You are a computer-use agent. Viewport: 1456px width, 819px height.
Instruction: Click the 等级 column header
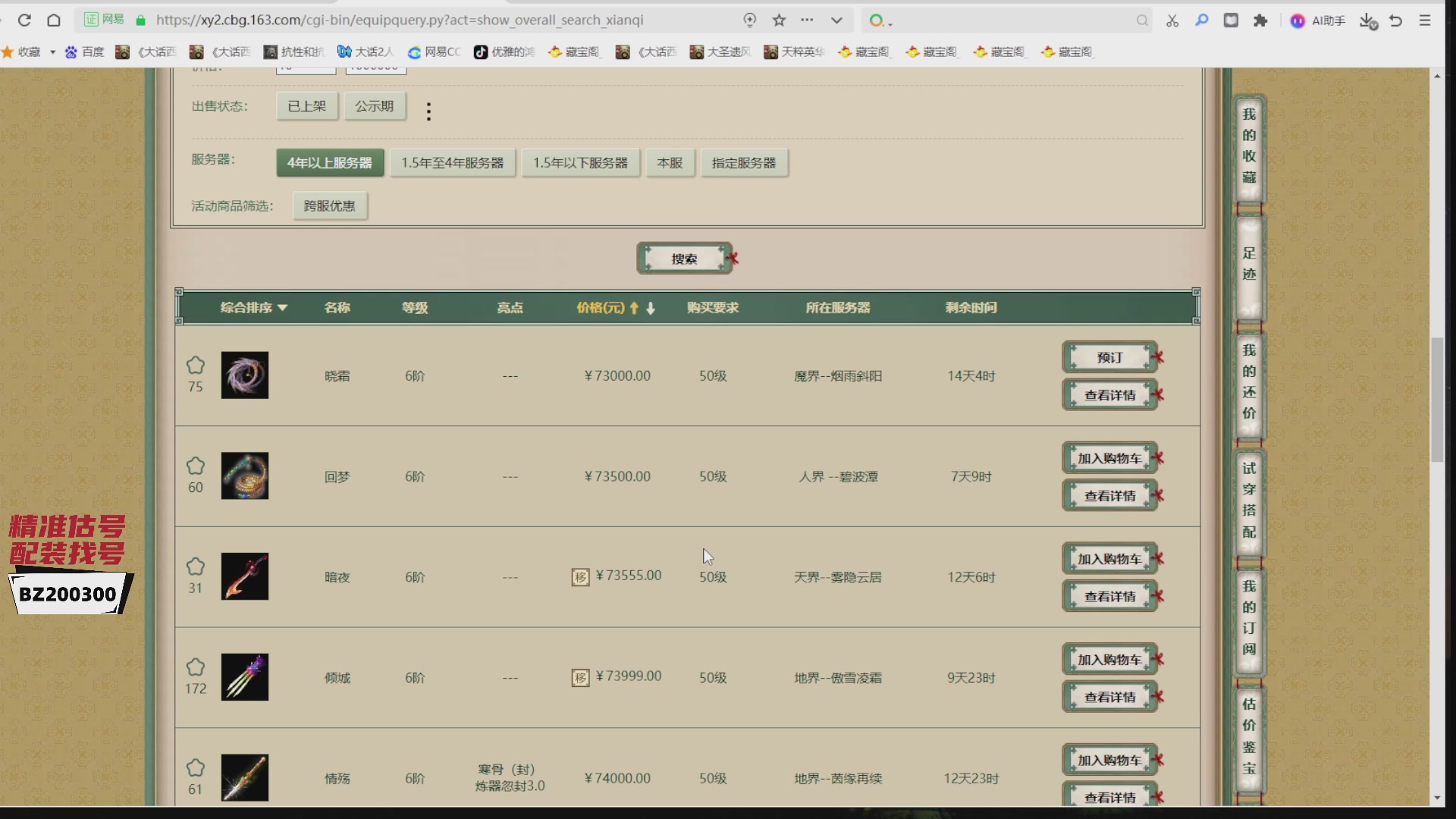(415, 308)
